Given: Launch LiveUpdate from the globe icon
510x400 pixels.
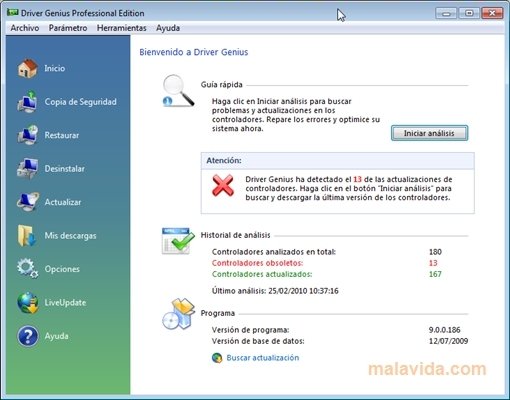Looking at the screenshot, I should pyautogui.click(x=28, y=303).
